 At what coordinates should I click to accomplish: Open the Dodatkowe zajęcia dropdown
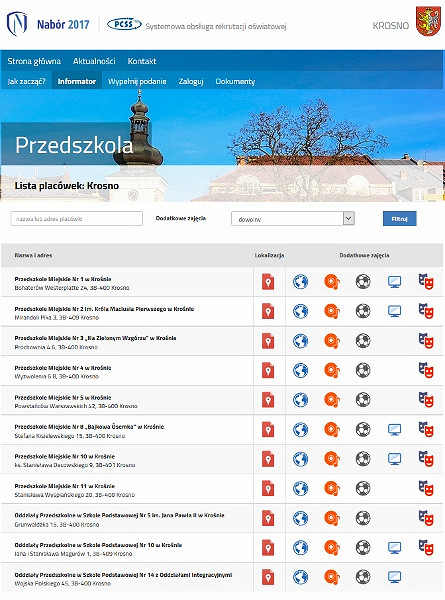pyautogui.click(x=293, y=219)
